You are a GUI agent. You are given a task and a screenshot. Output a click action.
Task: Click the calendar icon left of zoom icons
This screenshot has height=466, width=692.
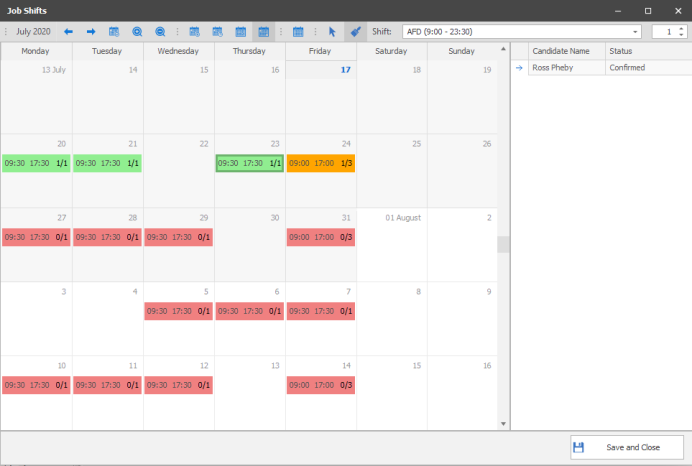(114, 32)
